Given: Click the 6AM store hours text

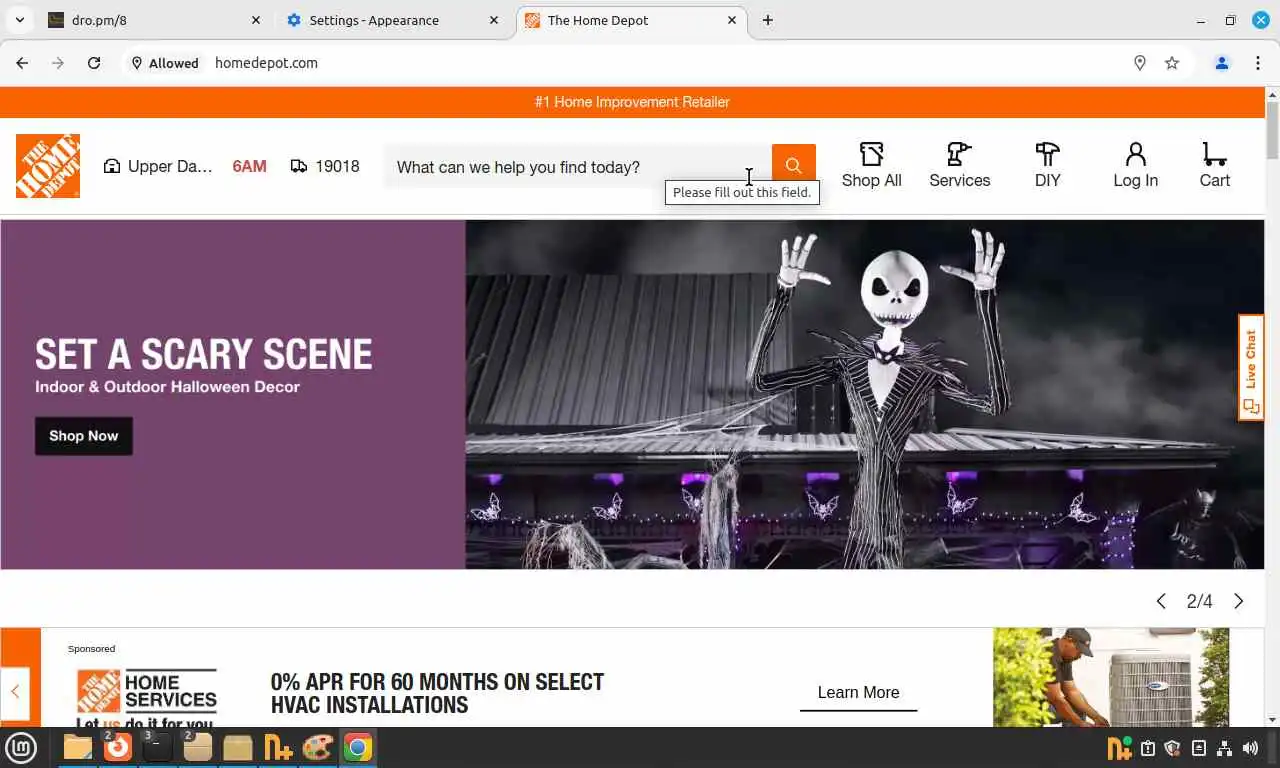Looking at the screenshot, I should (x=249, y=167).
